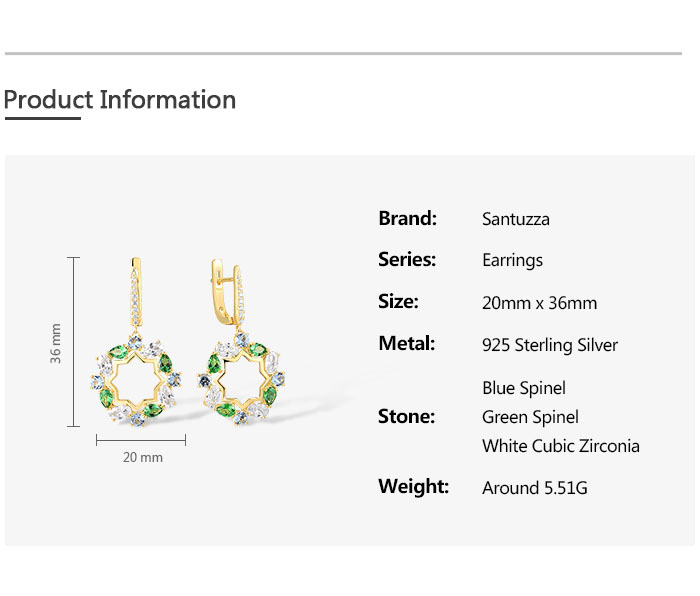Click the dark underline beneath Product Information

click(42, 118)
